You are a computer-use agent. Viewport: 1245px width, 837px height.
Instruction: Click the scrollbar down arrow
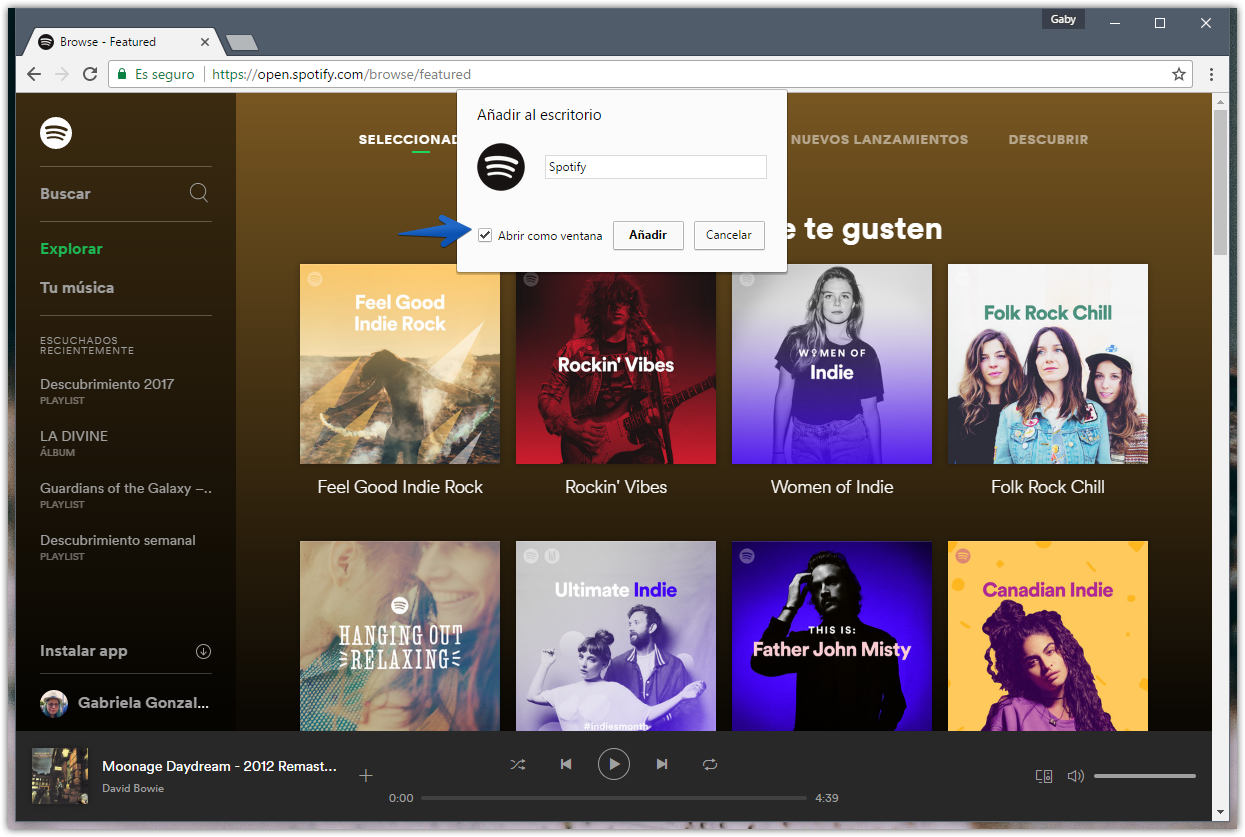(x=1220, y=812)
